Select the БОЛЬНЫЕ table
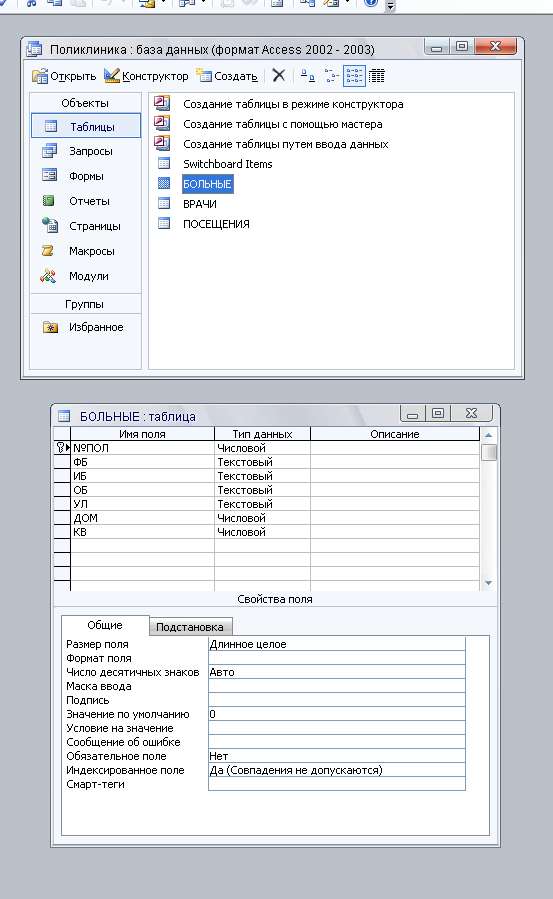553x899 pixels. (x=207, y=184)
